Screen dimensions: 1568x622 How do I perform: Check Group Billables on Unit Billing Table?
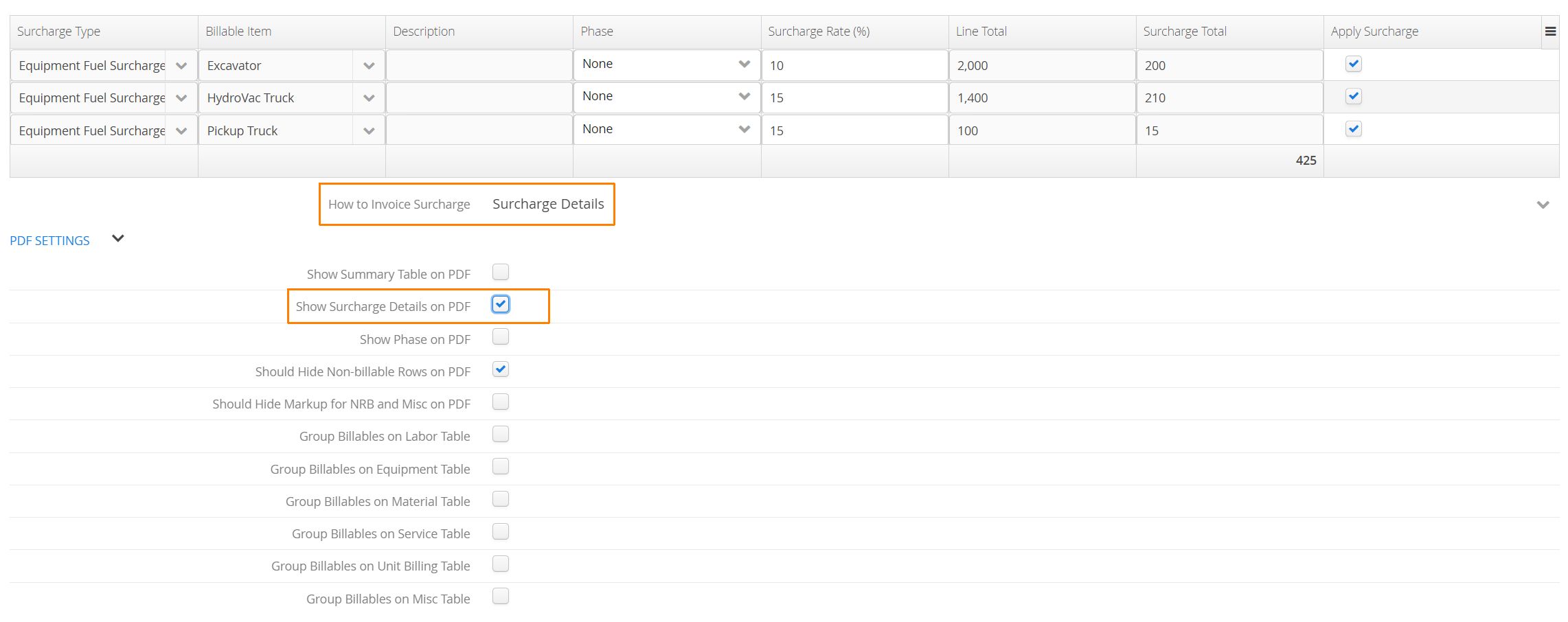tap(501, 564)
